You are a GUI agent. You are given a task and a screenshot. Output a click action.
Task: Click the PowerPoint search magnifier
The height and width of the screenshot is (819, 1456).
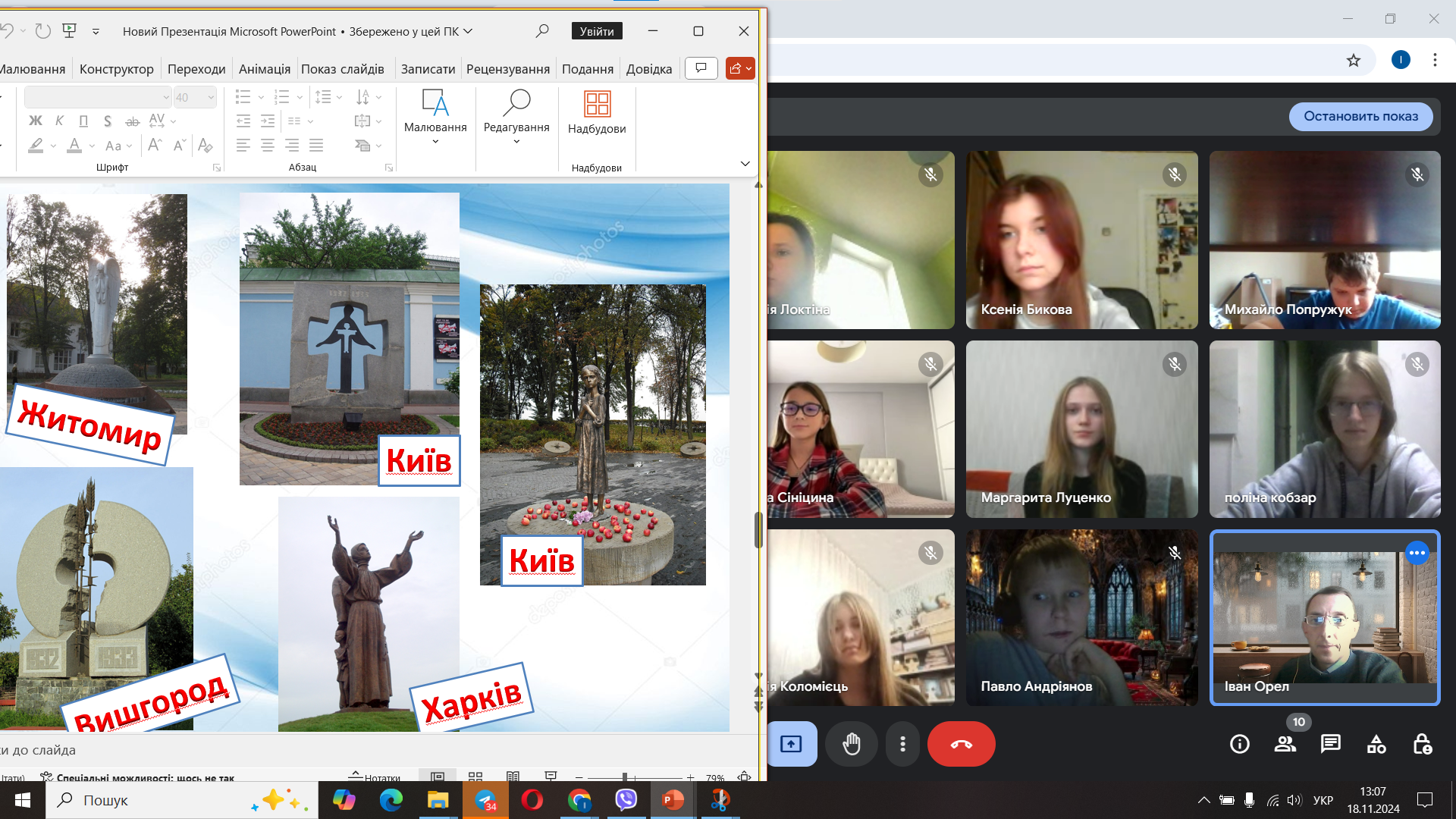pos(542,31)
